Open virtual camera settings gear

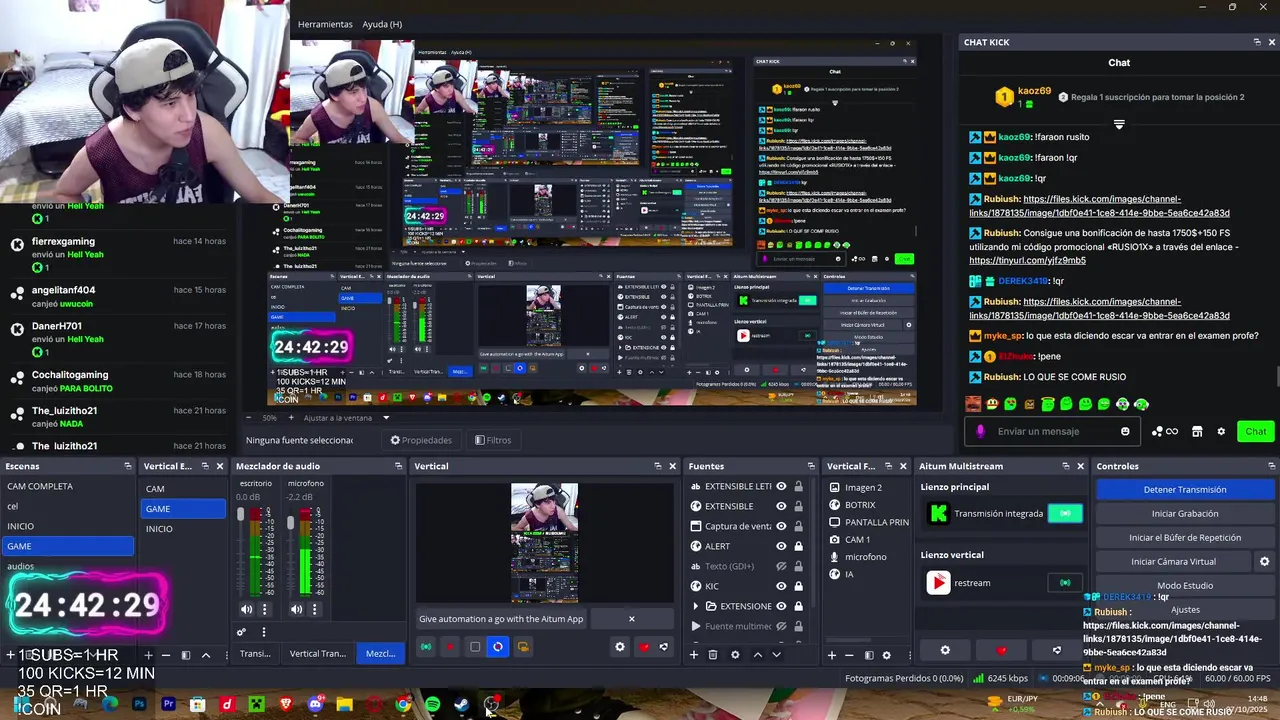(1264, 562)
